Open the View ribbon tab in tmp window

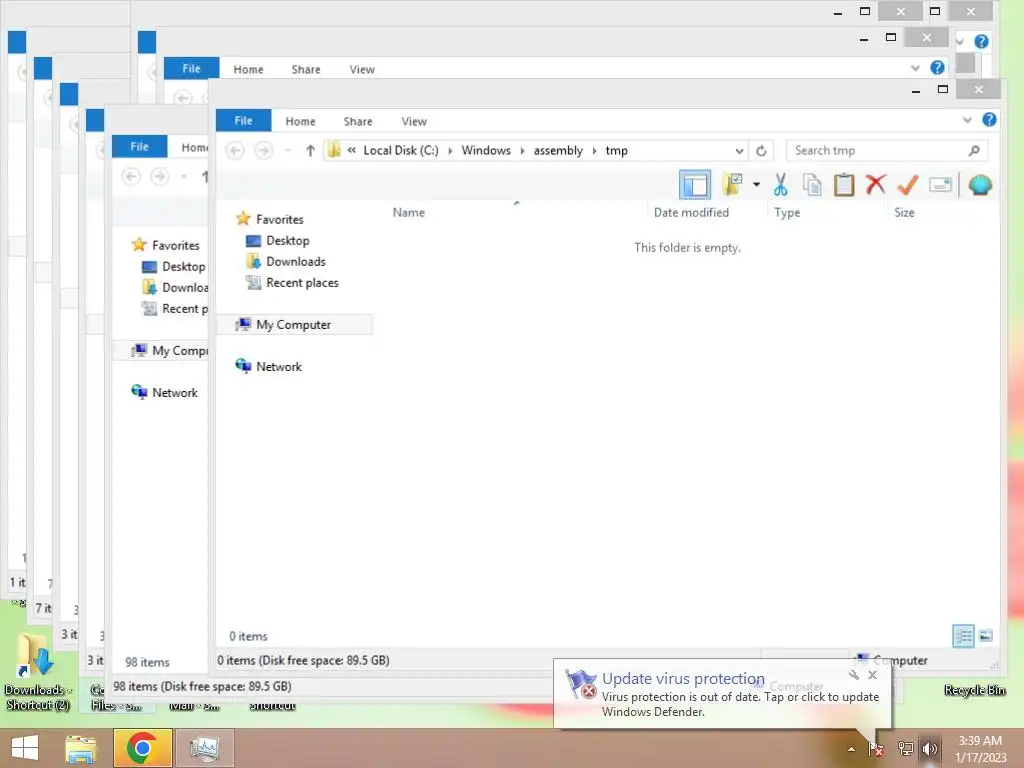click(414, 121)
